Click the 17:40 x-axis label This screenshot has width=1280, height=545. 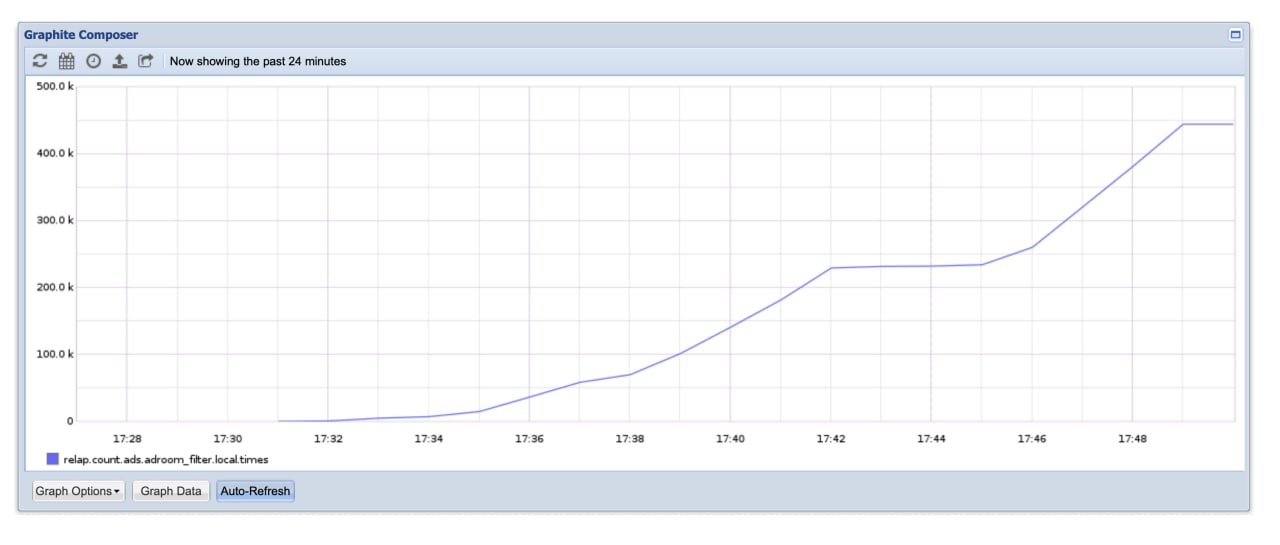tap(730, 438)
